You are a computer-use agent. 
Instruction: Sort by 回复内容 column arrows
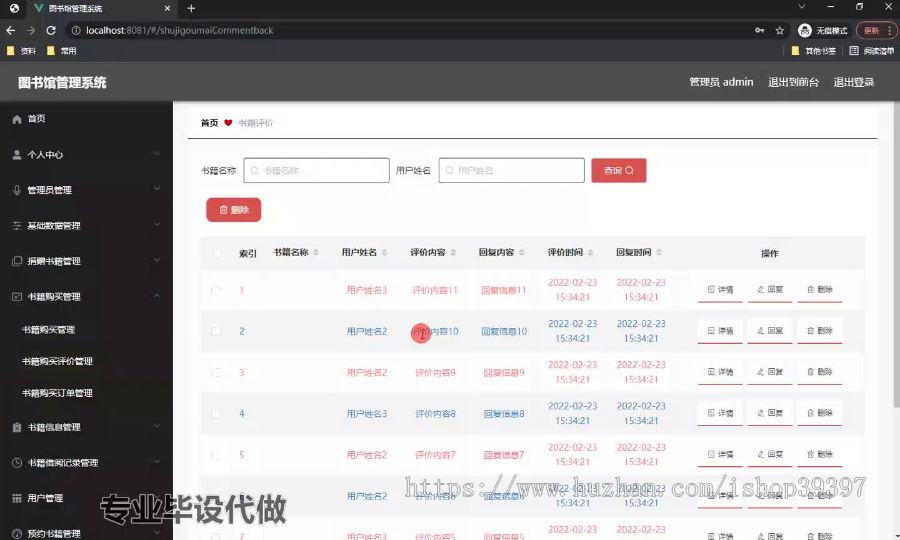coord(522,252)
